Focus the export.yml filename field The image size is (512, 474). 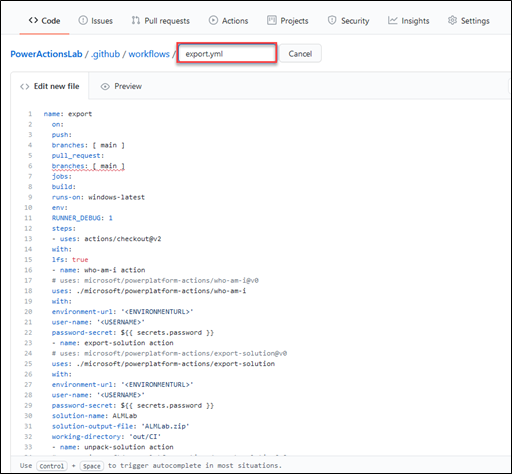(227, 53)
